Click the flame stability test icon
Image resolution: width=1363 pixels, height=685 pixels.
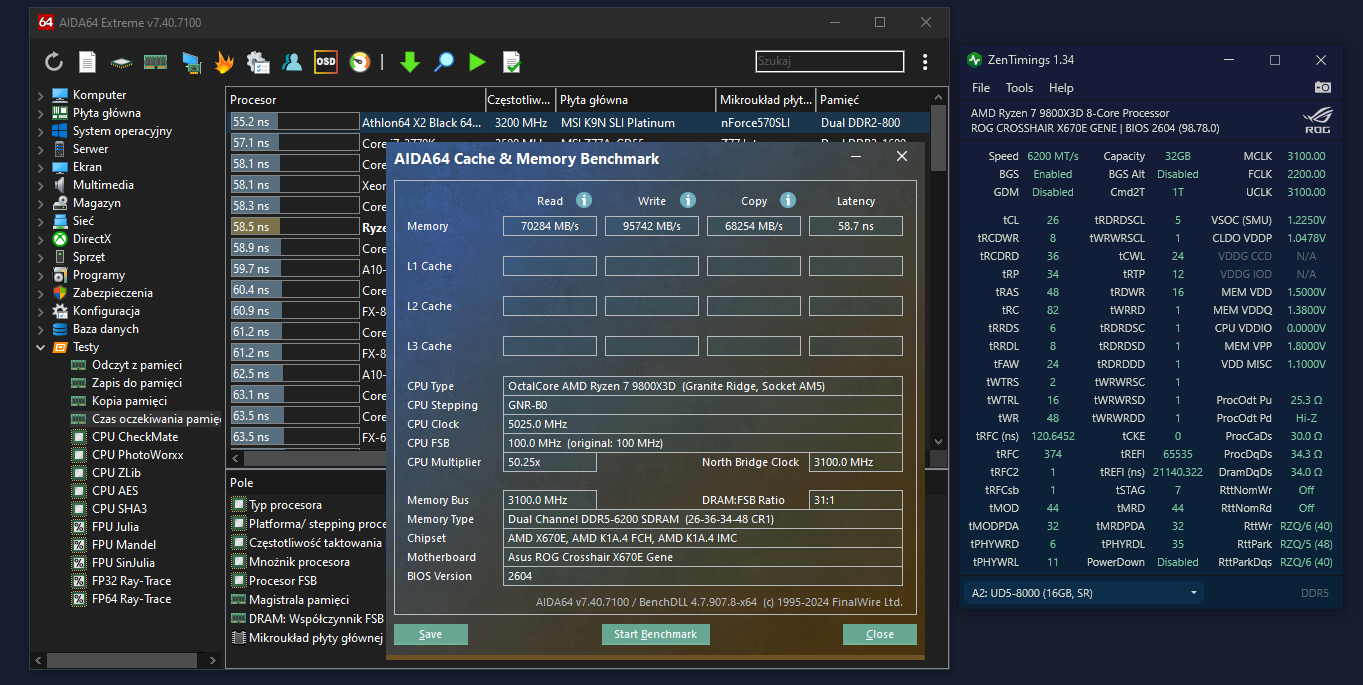pos(224,62)
